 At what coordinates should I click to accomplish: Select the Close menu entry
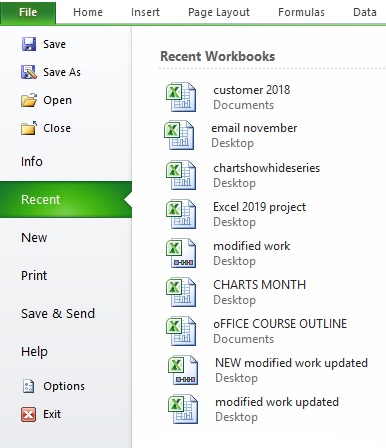pyautogui.click(x=57, y=128)
